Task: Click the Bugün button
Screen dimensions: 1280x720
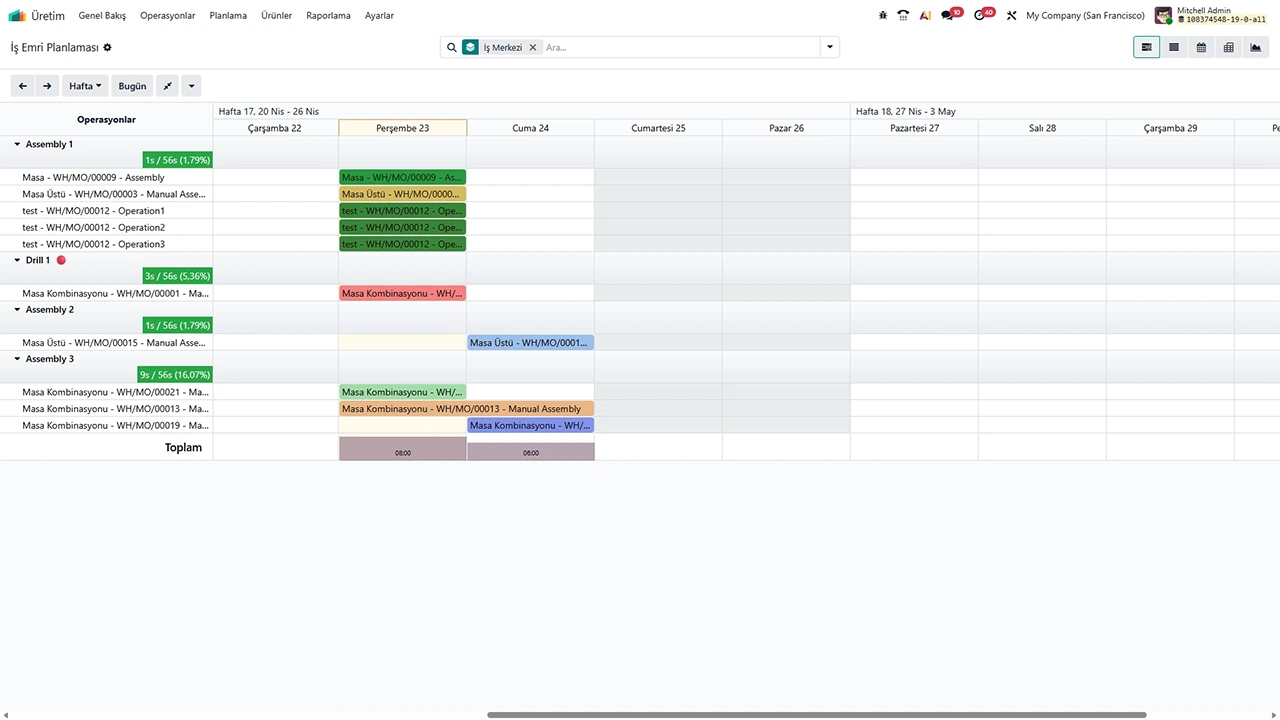Action: 132,86
